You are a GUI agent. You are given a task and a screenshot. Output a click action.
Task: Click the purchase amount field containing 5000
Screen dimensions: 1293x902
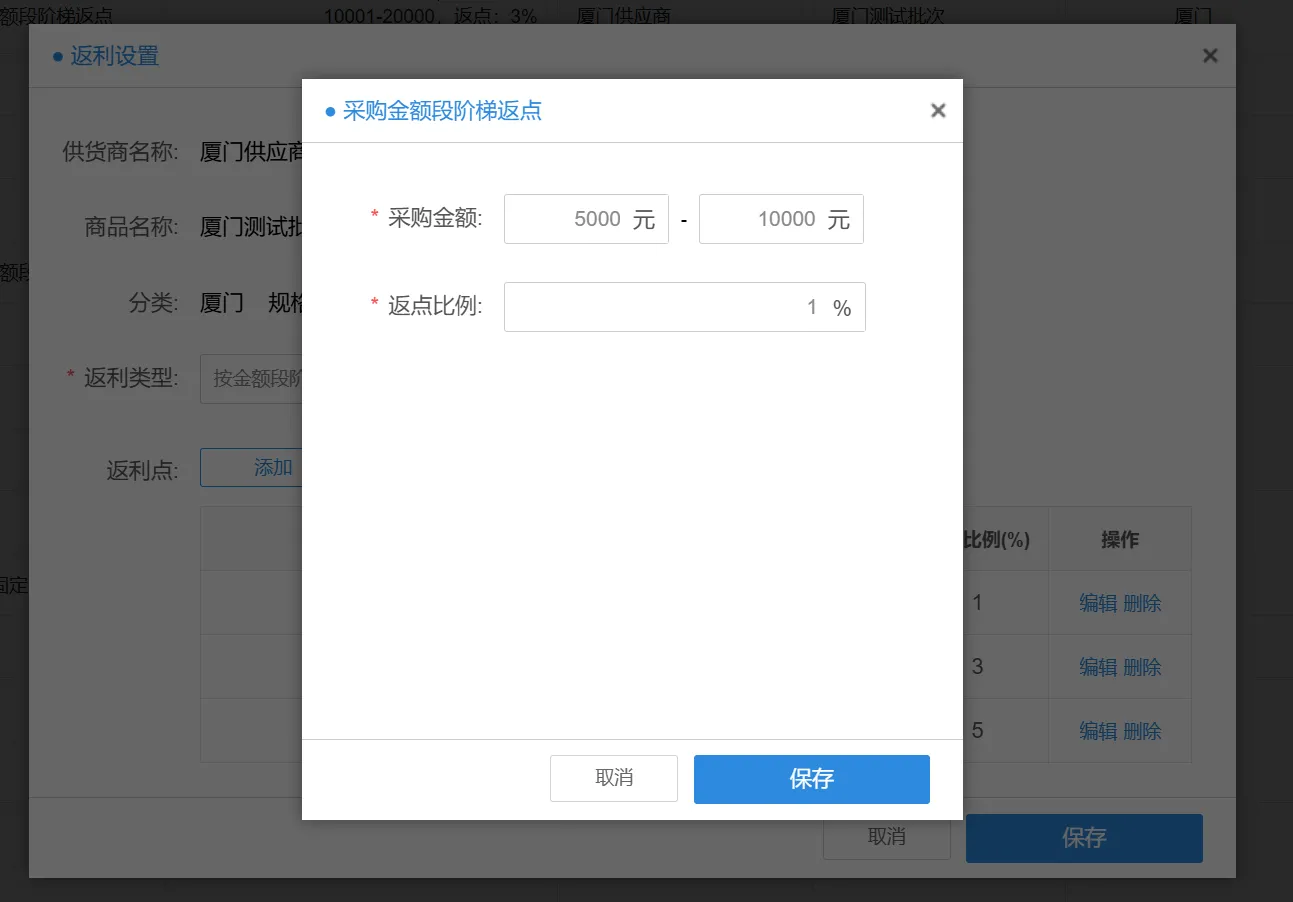(586, 219)
